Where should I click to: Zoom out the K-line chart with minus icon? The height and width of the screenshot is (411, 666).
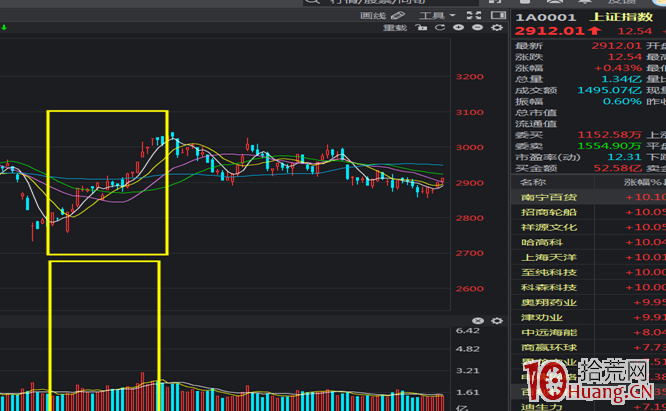(x=477, y=28)
